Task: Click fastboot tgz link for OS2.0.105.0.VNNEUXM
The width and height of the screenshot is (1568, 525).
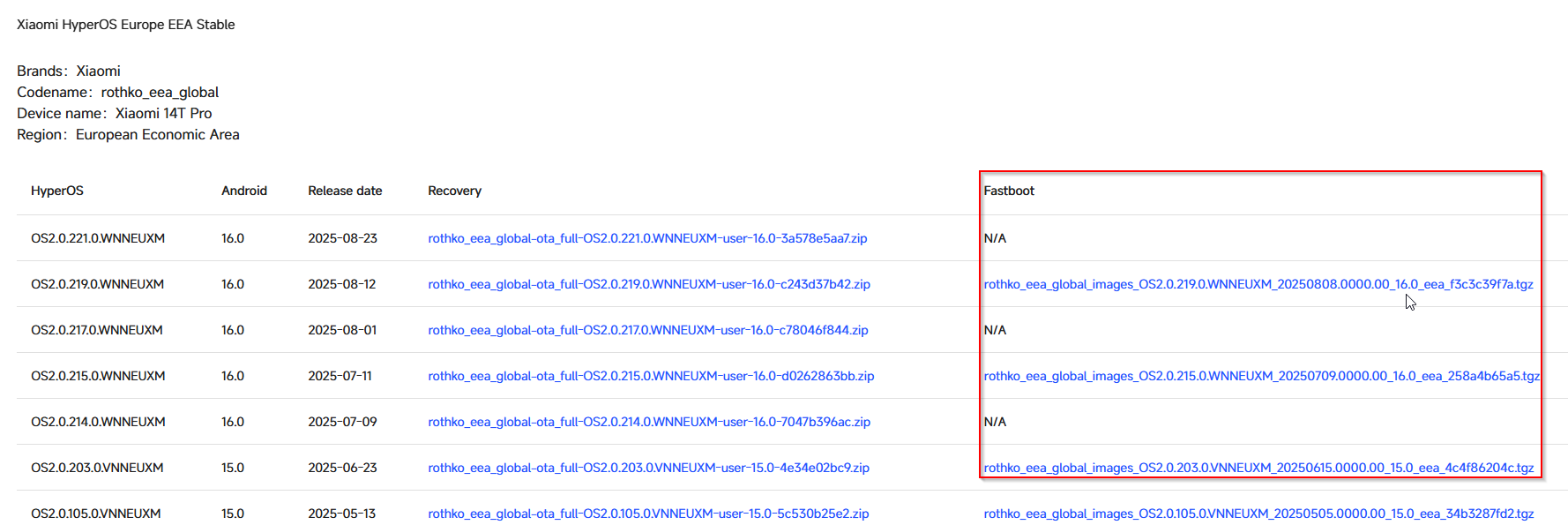Action: 1258,514
